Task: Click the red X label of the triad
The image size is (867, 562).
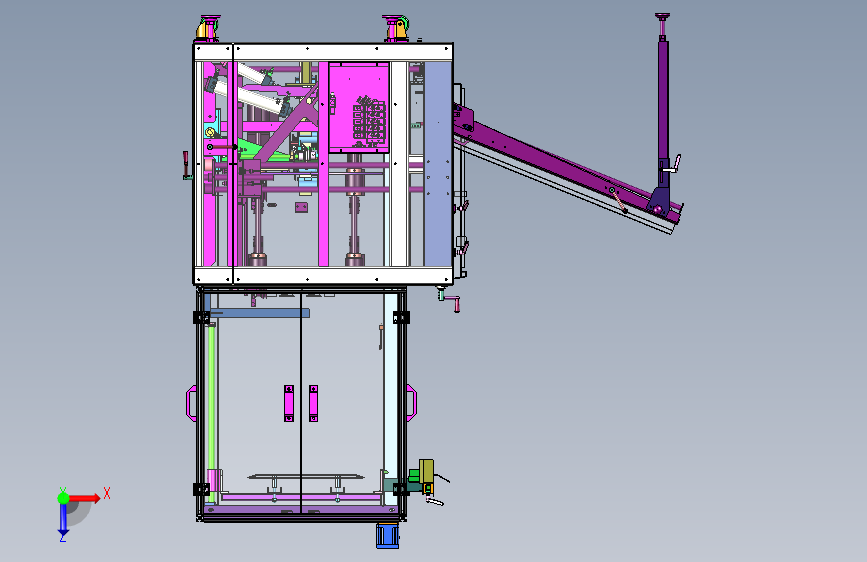Action: click(107, 493)
